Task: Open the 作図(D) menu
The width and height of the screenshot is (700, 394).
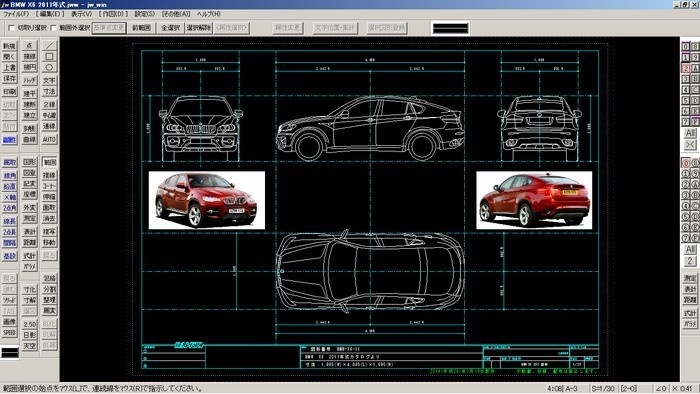Action: pyautogui.click(x=113, y=14)
